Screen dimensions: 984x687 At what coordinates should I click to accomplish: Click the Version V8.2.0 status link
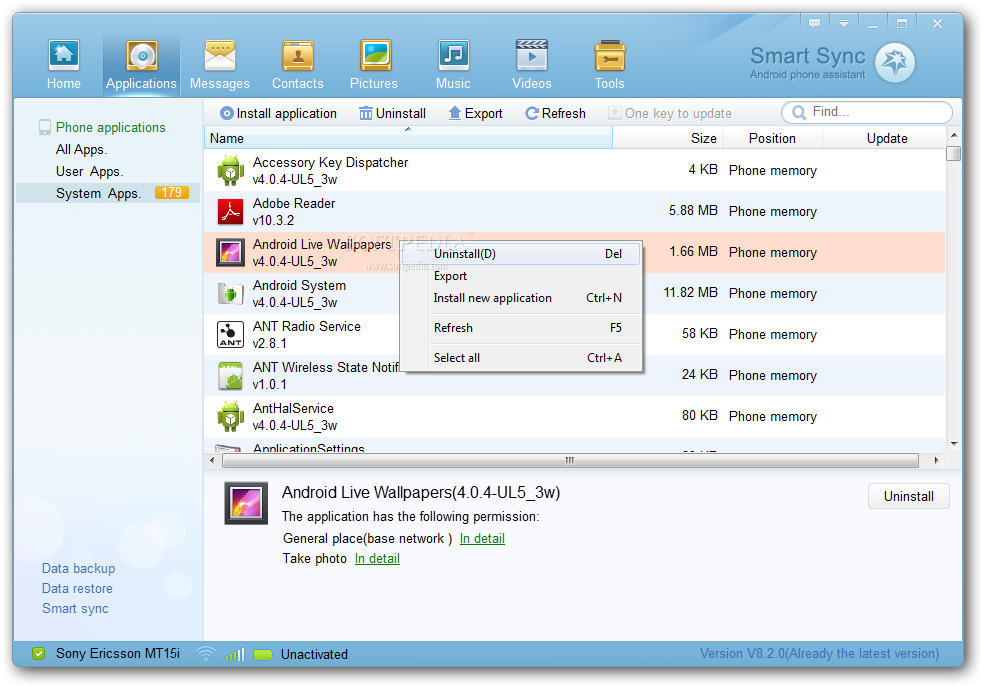click(820, 654)
